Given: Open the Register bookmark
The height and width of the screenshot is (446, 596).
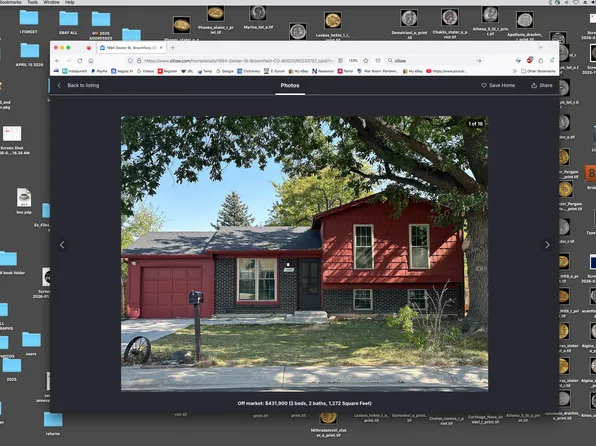Looking at the screenshot, I should click(x=167, y=71).
